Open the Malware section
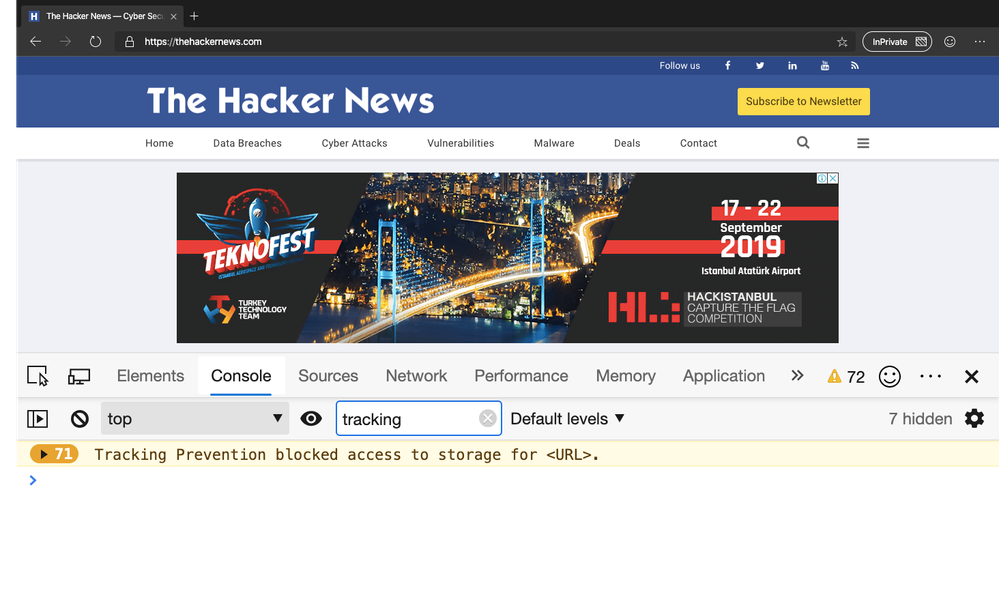This screenshot has width=999, height=614. [x=554, y=143]
